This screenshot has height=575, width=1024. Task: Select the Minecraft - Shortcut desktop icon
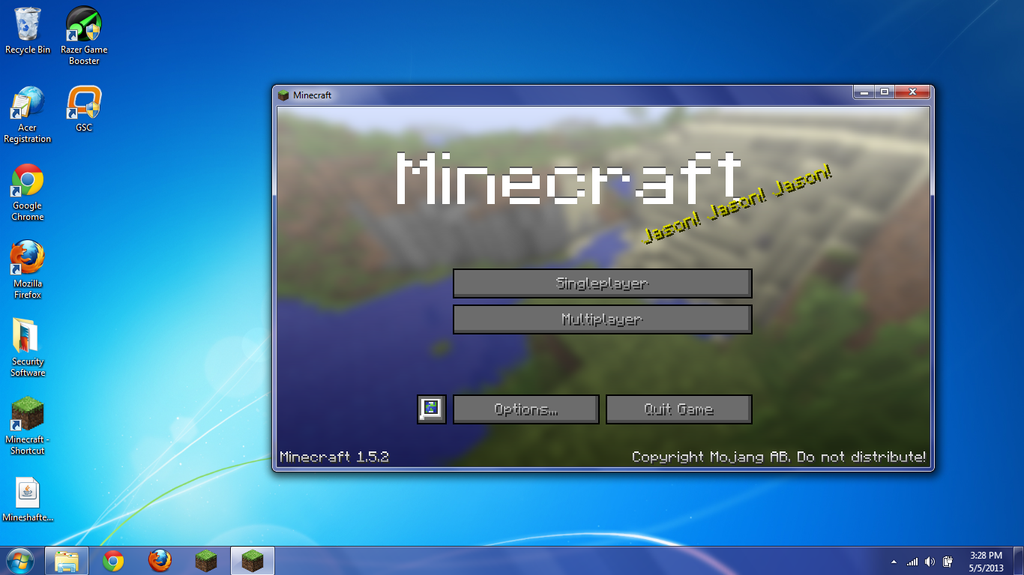click(27, 426)
